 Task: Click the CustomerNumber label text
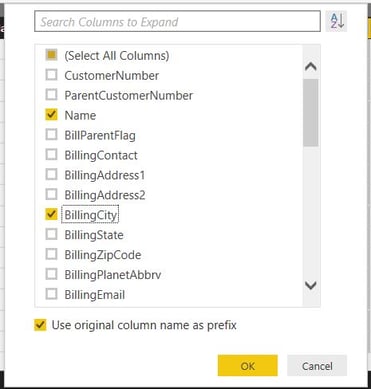point(112,76)
